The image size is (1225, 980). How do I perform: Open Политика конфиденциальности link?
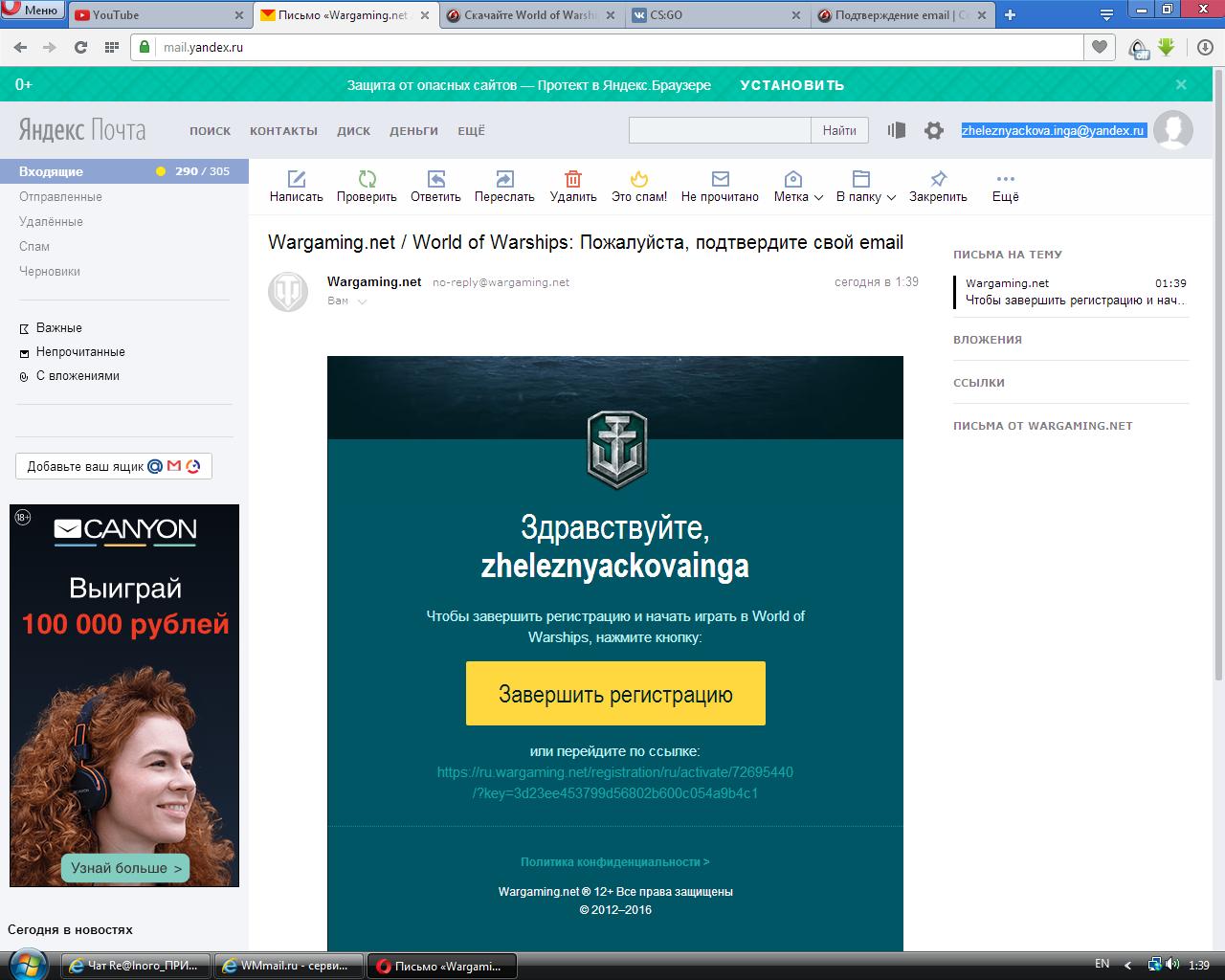click(x=615, y=861)
